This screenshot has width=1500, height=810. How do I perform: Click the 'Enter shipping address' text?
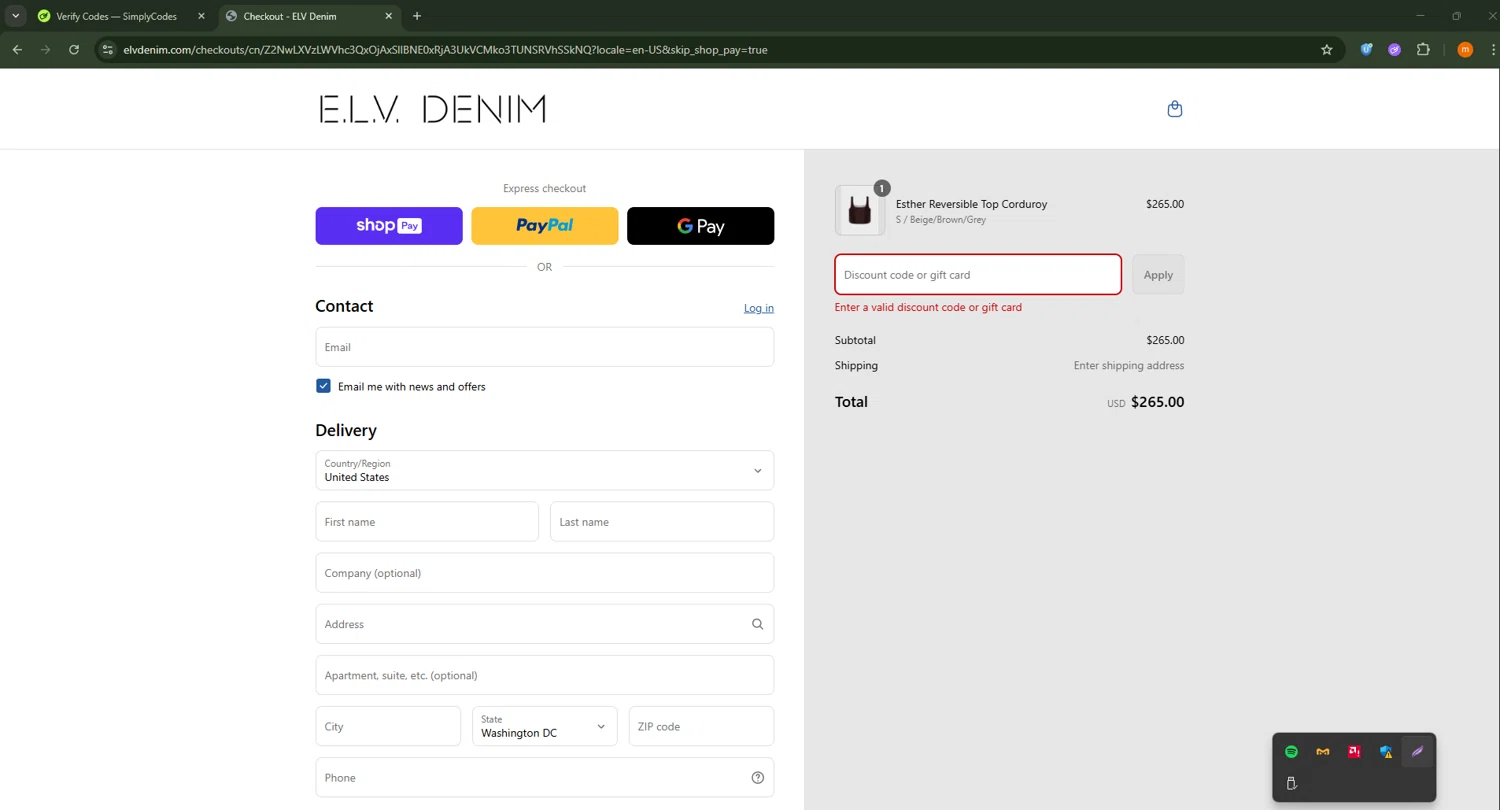tap(1129, 366)
